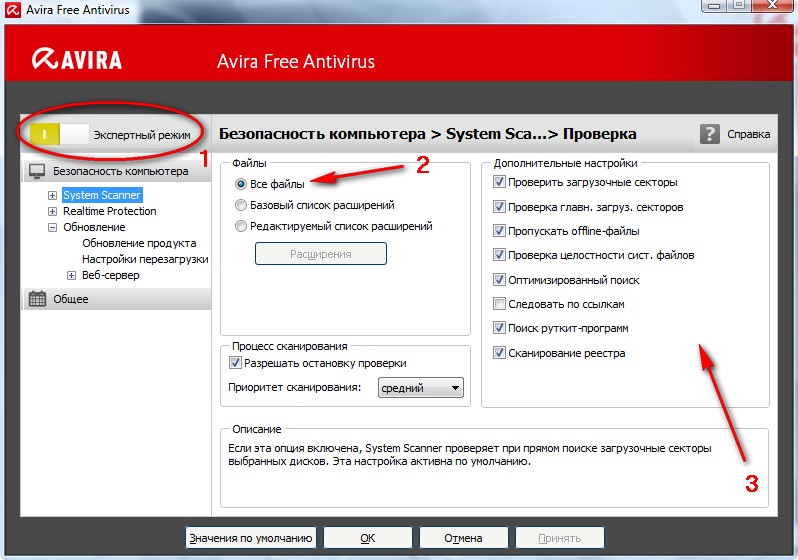
Task: Open the Общее section
Action: tap(117, 299)
